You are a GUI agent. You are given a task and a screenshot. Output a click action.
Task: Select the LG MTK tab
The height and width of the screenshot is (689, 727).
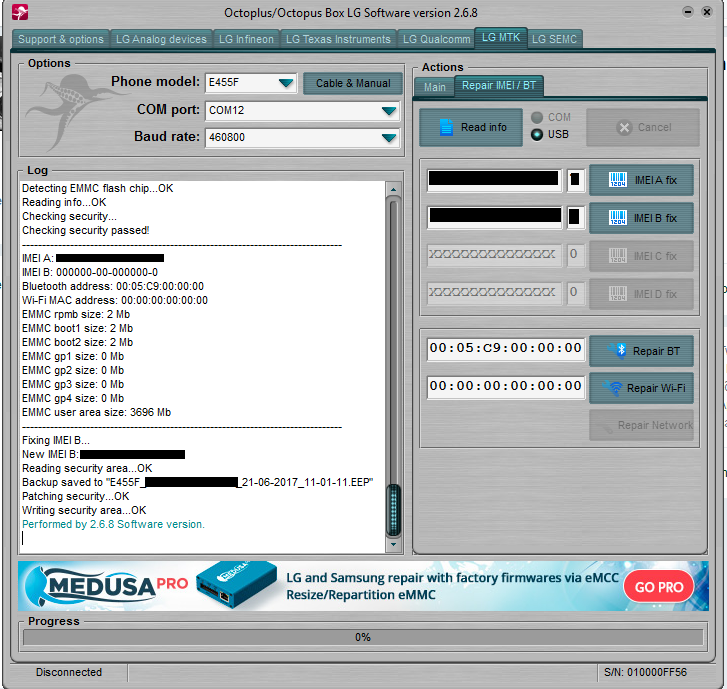coord(501,38)
